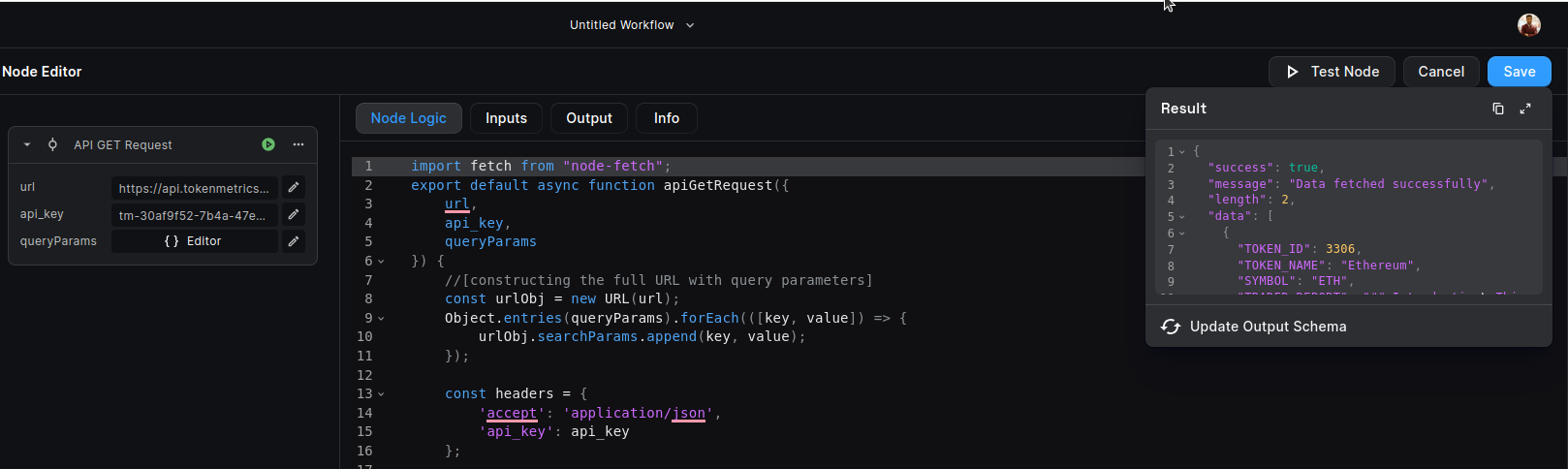Switch to the Output tab
Image resolution: width=1568 pixels, height=469 pixels.
click(x=589, y=118)
